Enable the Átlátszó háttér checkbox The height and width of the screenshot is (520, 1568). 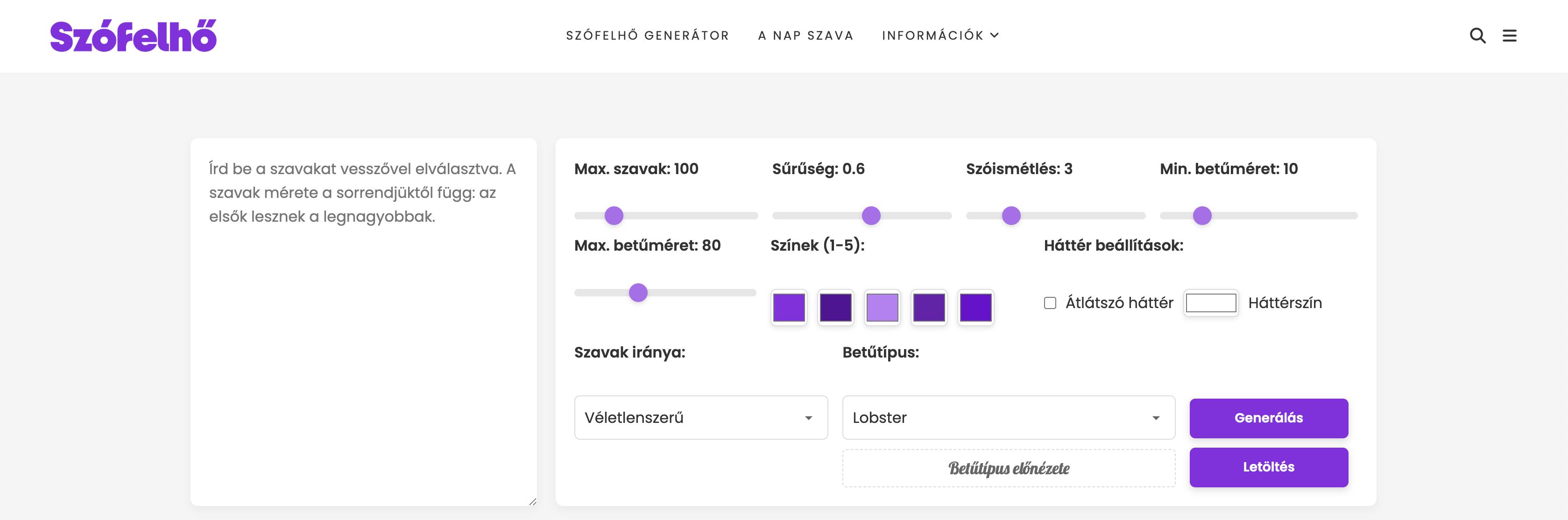[1050, 303]
